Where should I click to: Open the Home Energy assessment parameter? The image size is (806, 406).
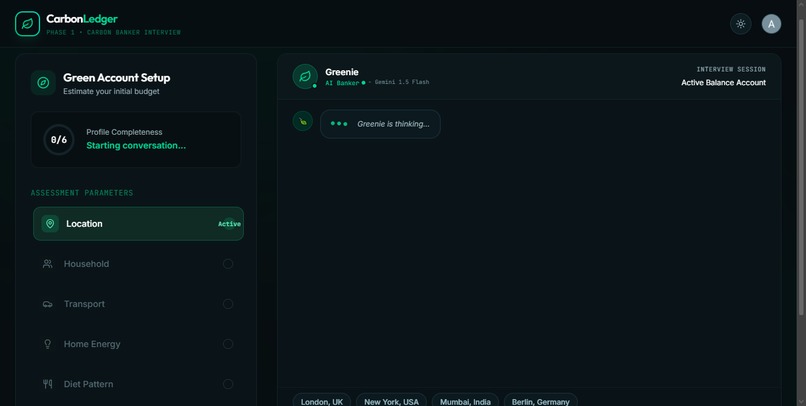pos(138,344)
